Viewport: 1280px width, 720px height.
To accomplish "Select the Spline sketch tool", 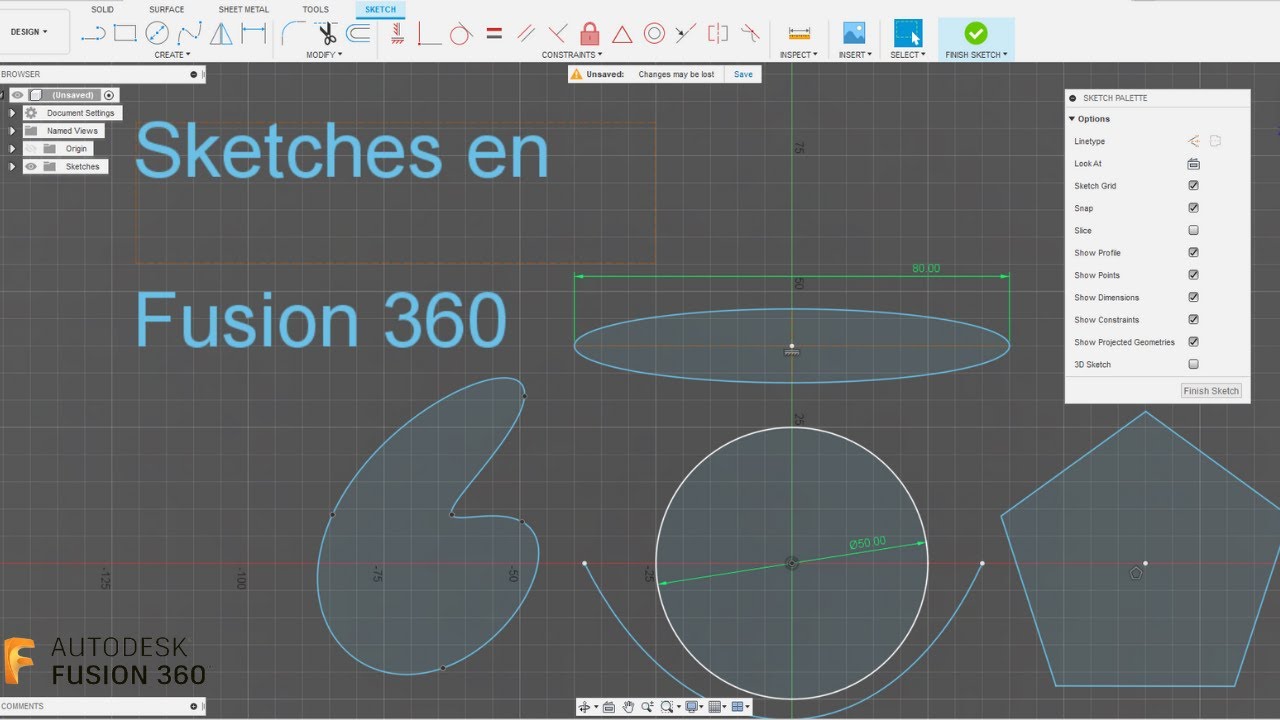I will 189,33.
